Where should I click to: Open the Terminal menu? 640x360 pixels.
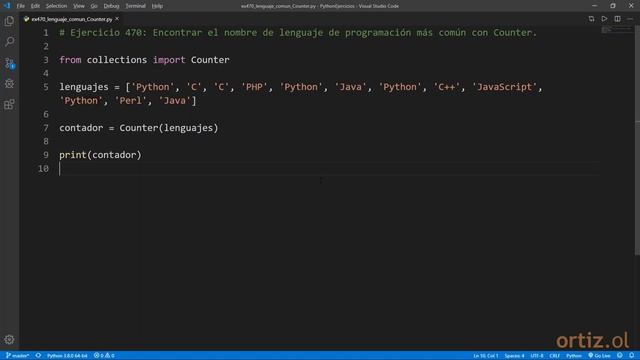coord(136,6)
